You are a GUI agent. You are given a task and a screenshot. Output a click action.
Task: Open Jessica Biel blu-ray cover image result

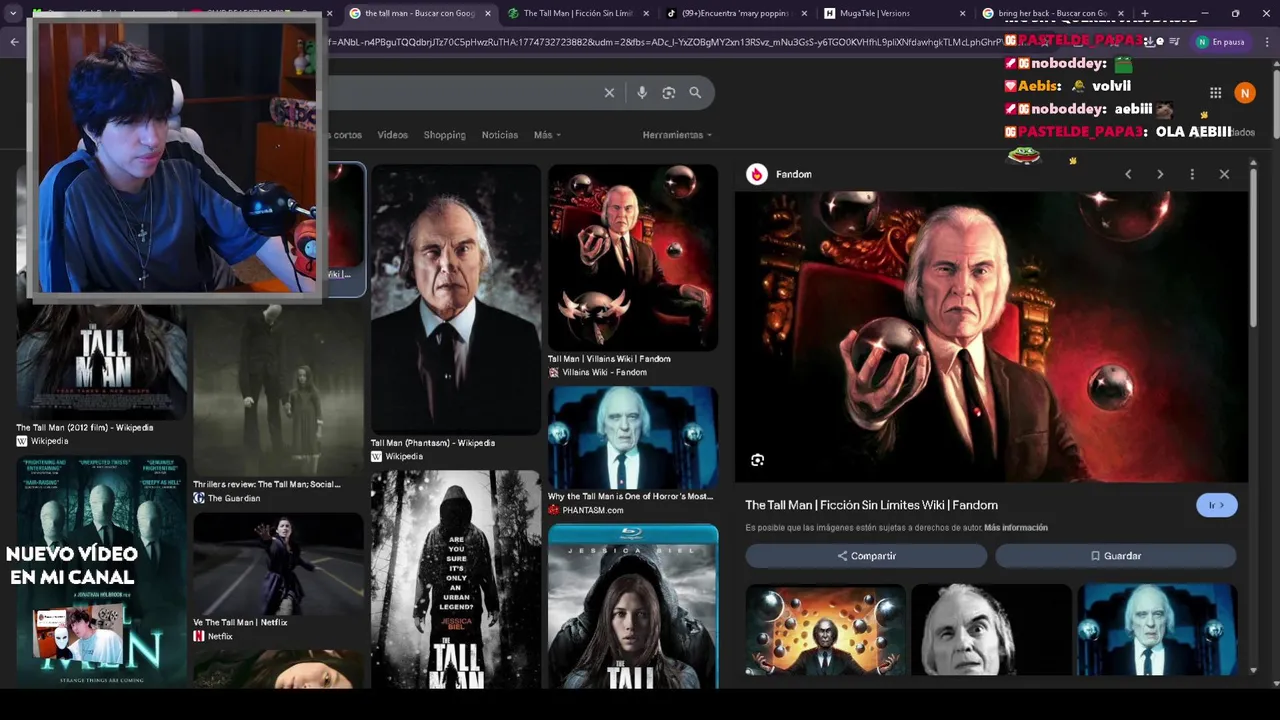(x=633, y=606)
